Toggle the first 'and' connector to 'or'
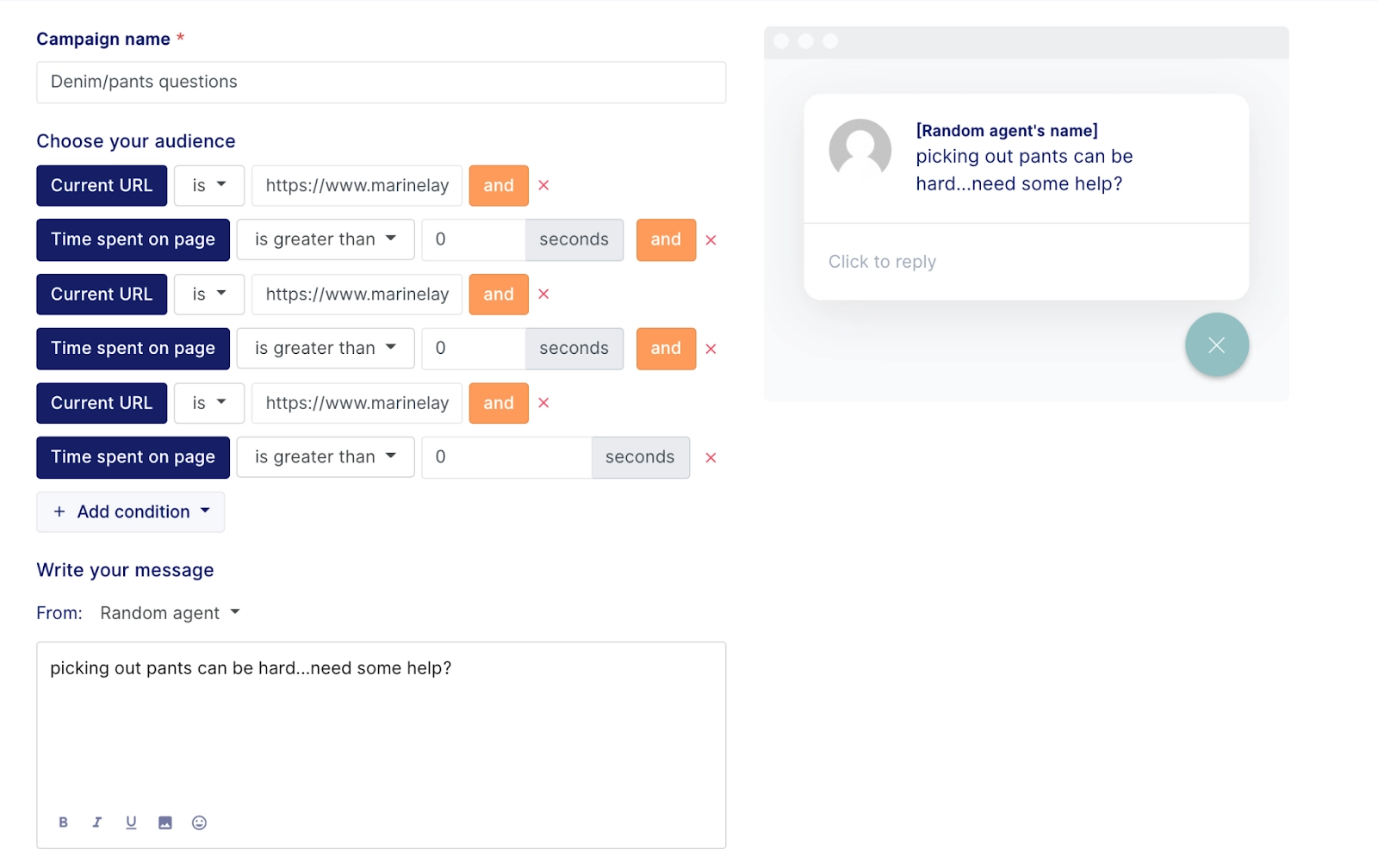 coord(499,185)
